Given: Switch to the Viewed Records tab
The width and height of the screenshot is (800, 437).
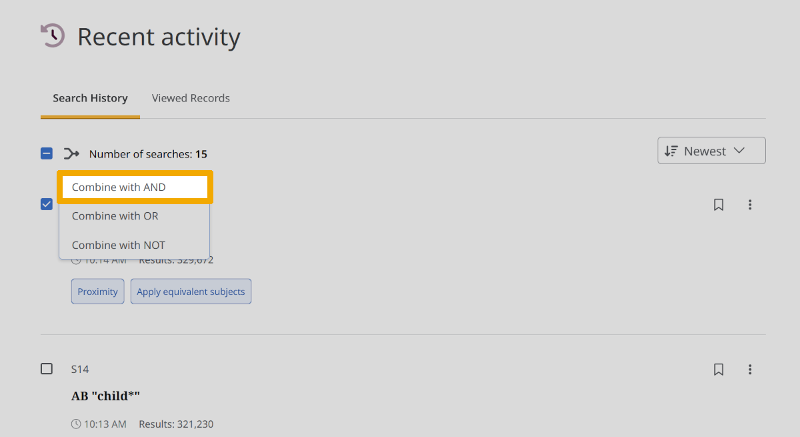Looking at the screenshot, I should coord(191,98).
